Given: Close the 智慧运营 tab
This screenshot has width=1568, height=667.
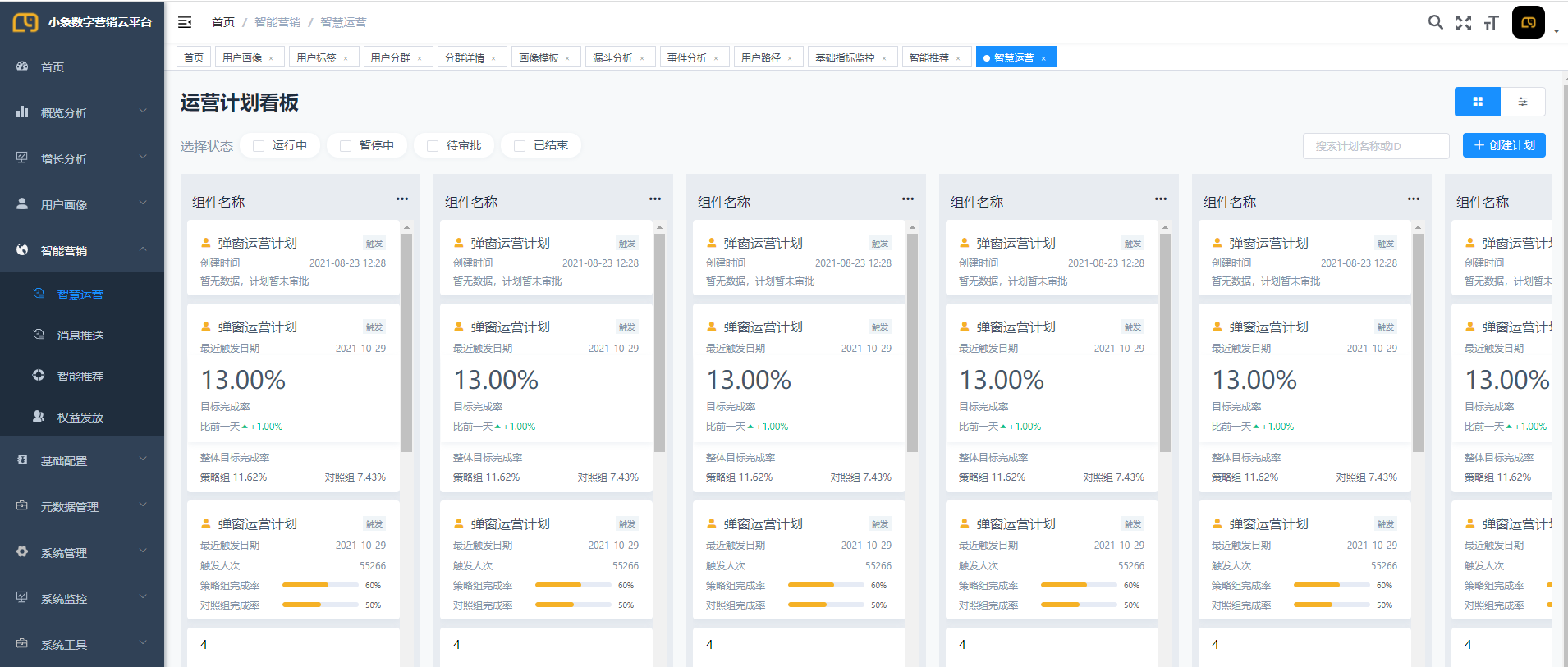Looking at the screenshot, I should click(1043, 58).
